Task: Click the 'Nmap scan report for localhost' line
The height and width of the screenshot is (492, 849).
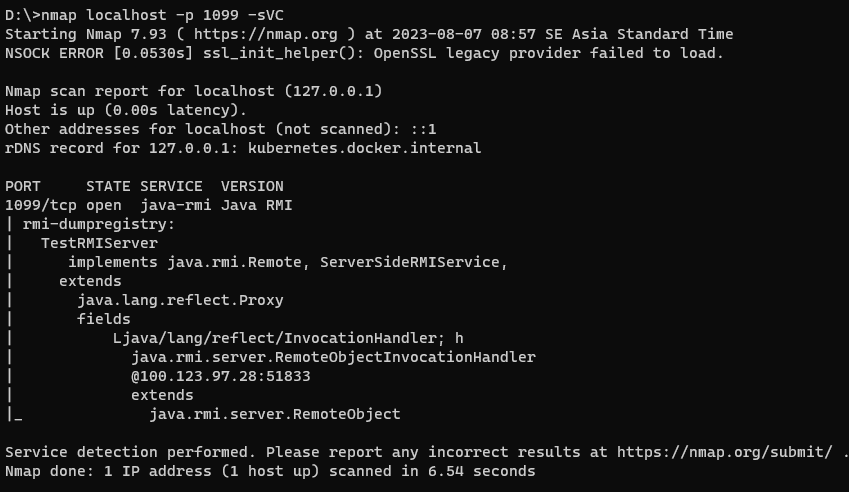Action: [194, 91]
